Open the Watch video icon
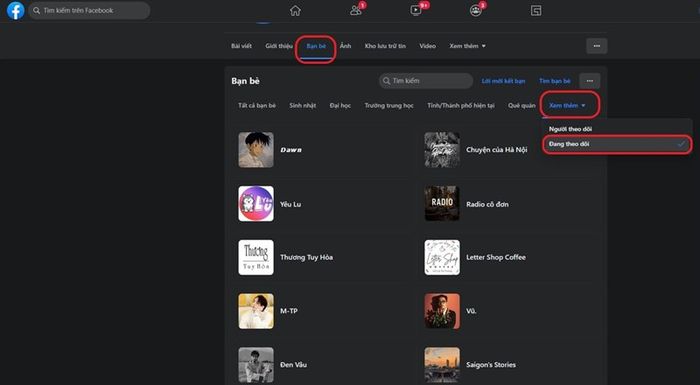This screenshot has width=700, height=385. [416, 10]
